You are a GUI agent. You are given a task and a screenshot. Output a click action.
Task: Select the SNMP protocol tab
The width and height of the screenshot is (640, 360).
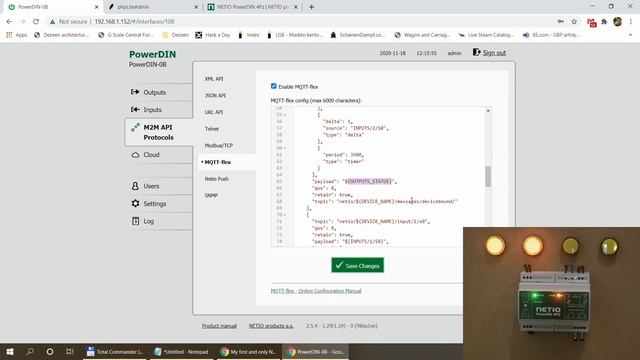[x=211, y=196]
